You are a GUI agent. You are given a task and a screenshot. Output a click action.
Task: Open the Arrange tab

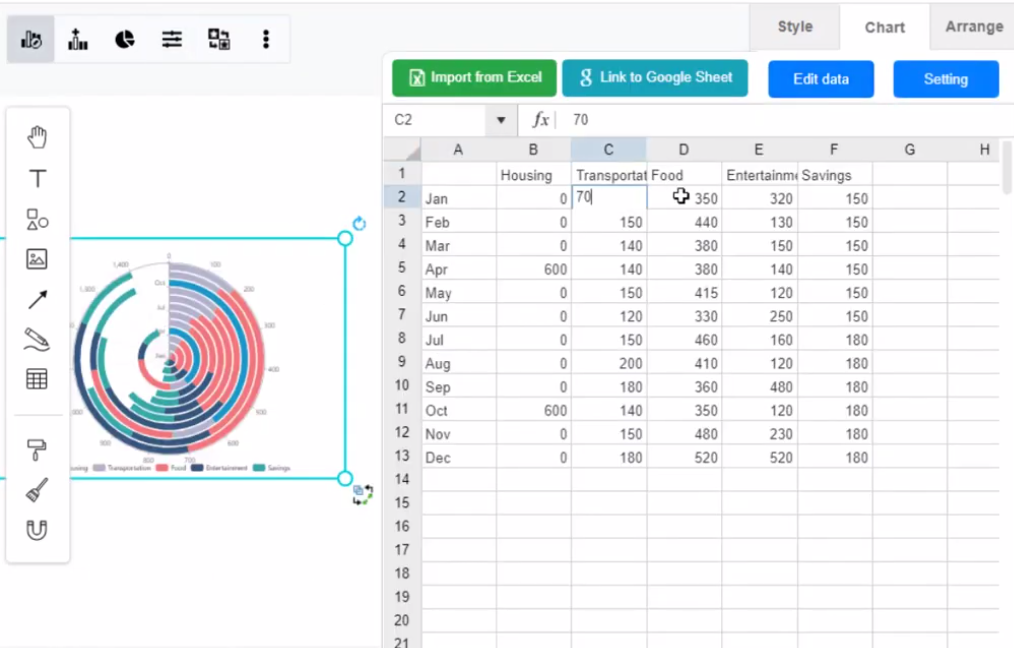coord(973,27)
